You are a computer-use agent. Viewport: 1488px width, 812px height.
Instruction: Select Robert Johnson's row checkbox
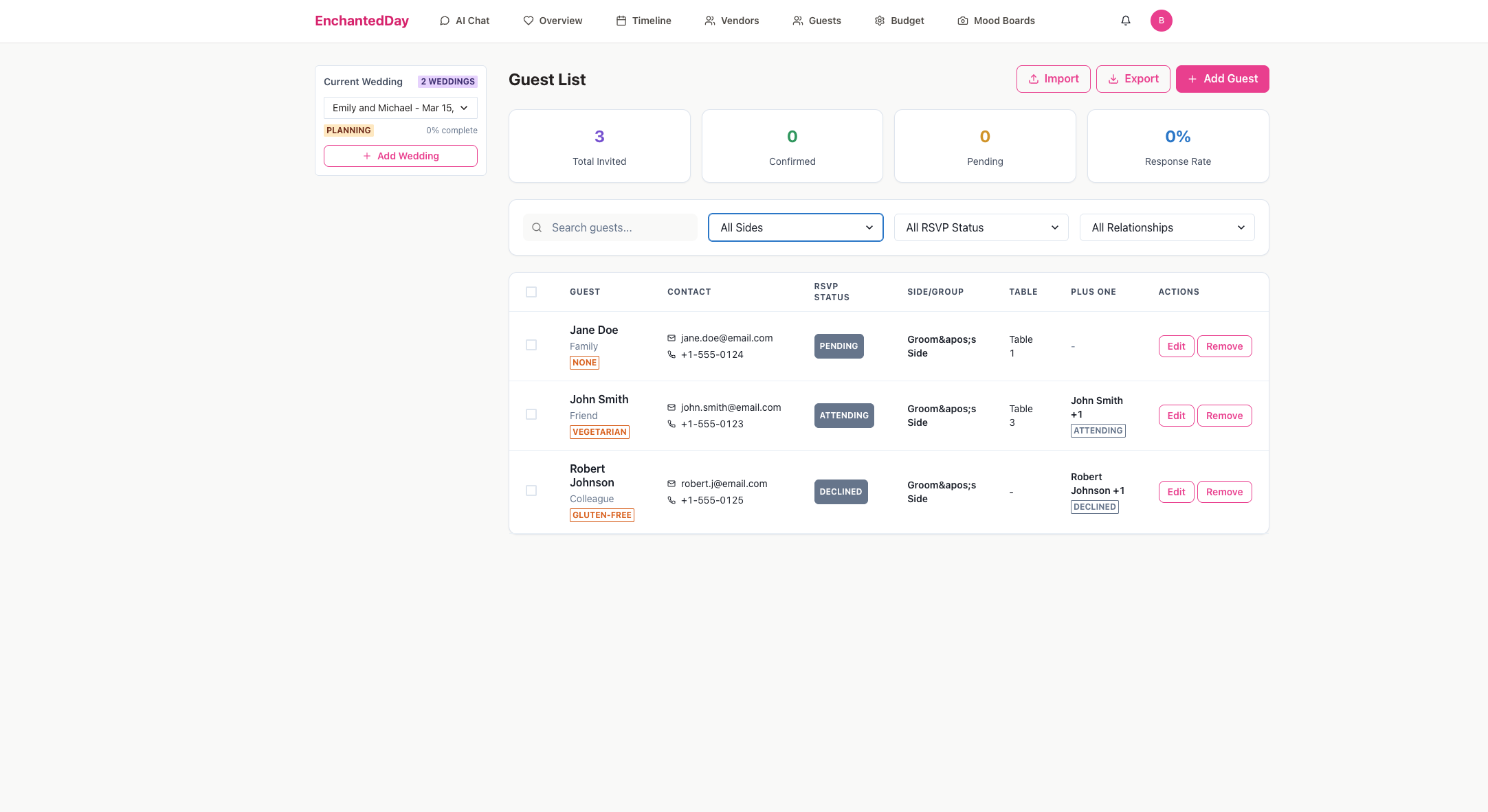click(531, 490)
